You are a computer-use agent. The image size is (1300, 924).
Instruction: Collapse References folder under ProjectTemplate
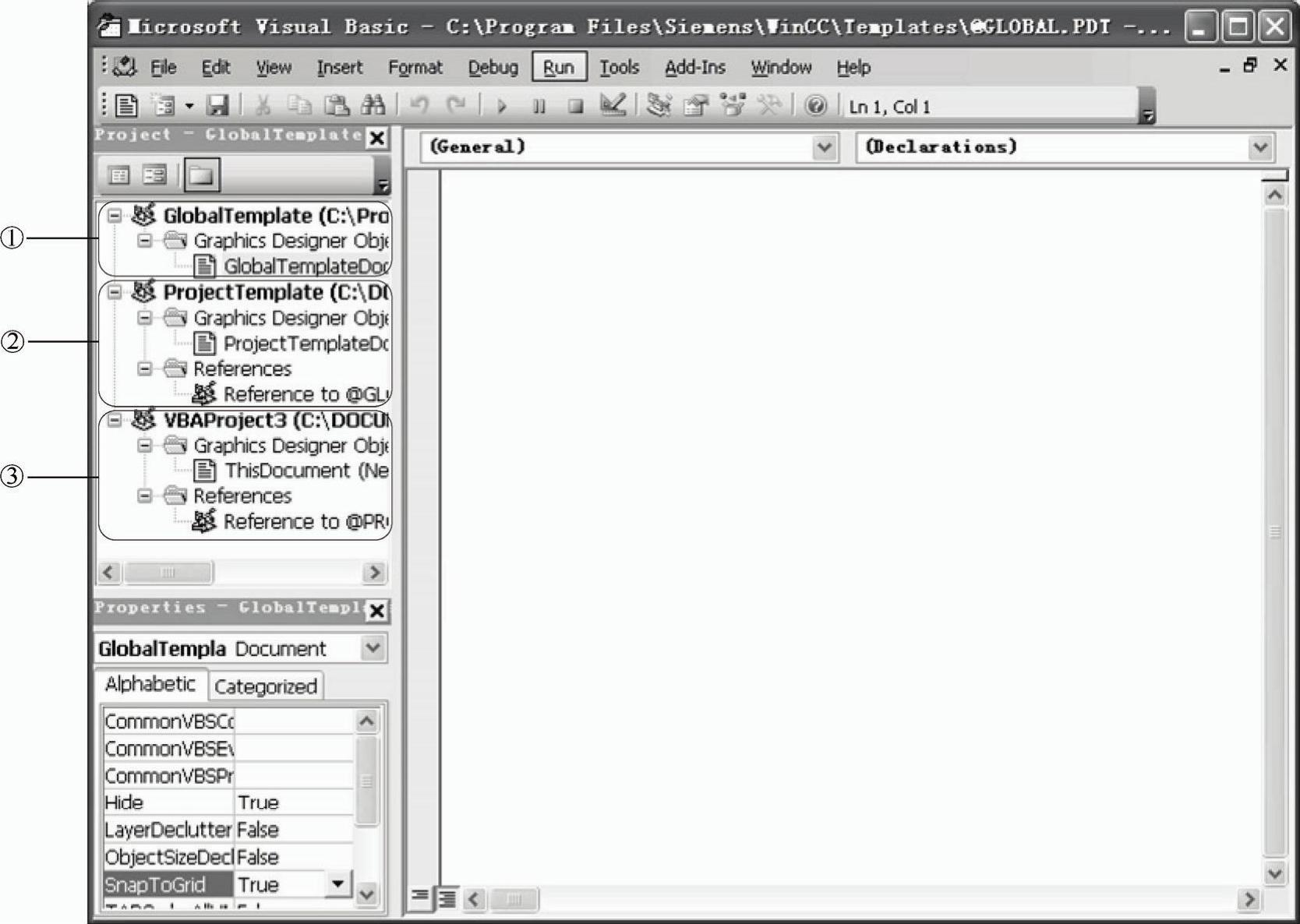[x=144, y=369]
